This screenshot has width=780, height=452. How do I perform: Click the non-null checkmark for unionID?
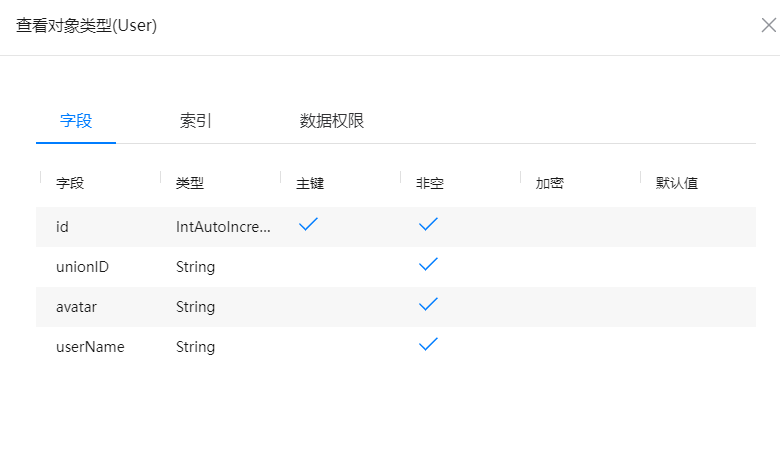(429, 265)
